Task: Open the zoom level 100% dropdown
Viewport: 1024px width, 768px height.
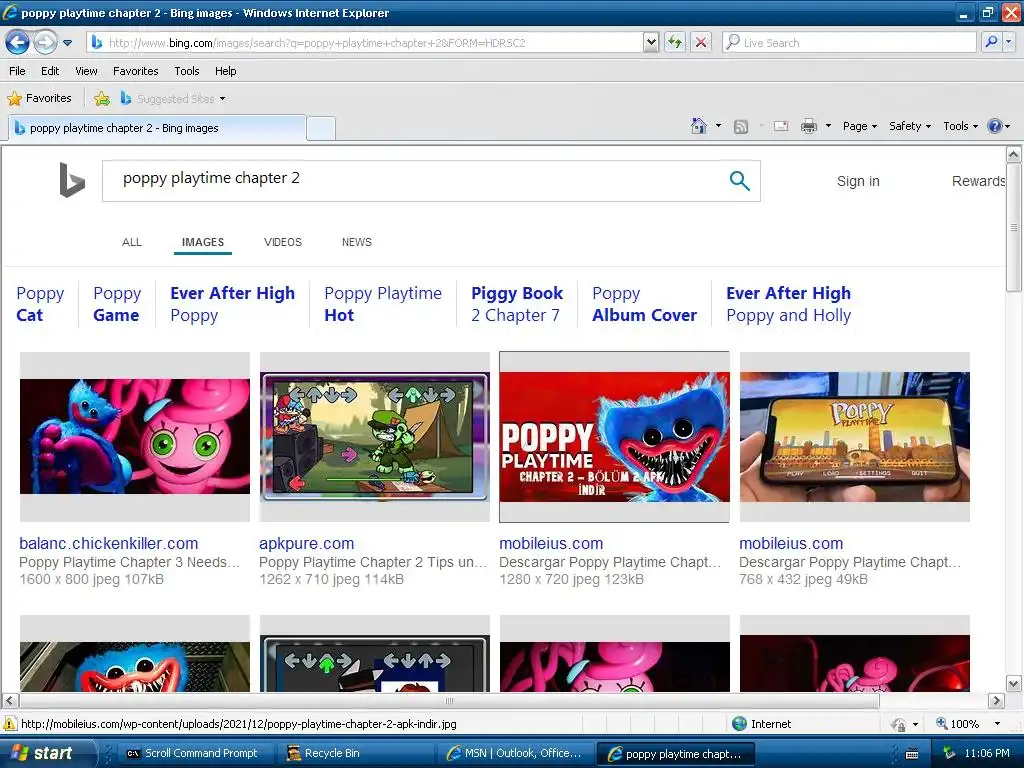Action: (997, 724)
